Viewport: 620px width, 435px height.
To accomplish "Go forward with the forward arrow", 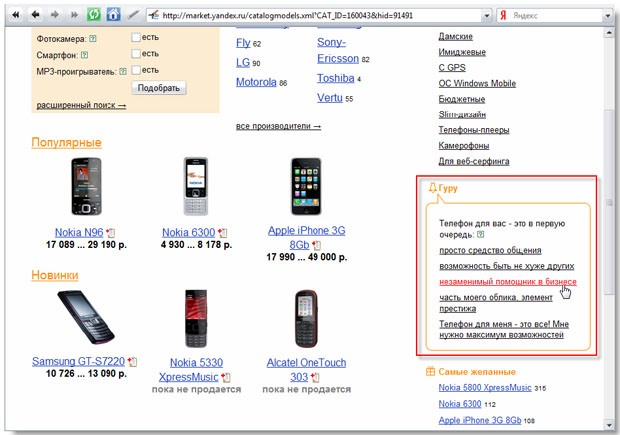I will tap(55, 15).
